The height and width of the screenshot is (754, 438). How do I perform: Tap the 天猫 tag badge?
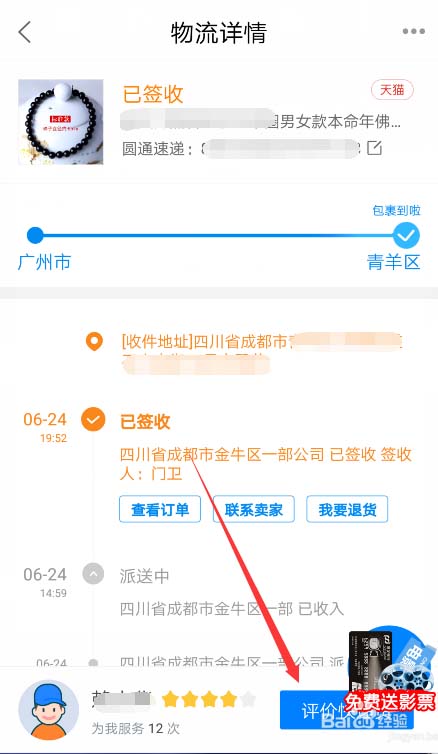(x=392, y=90)
